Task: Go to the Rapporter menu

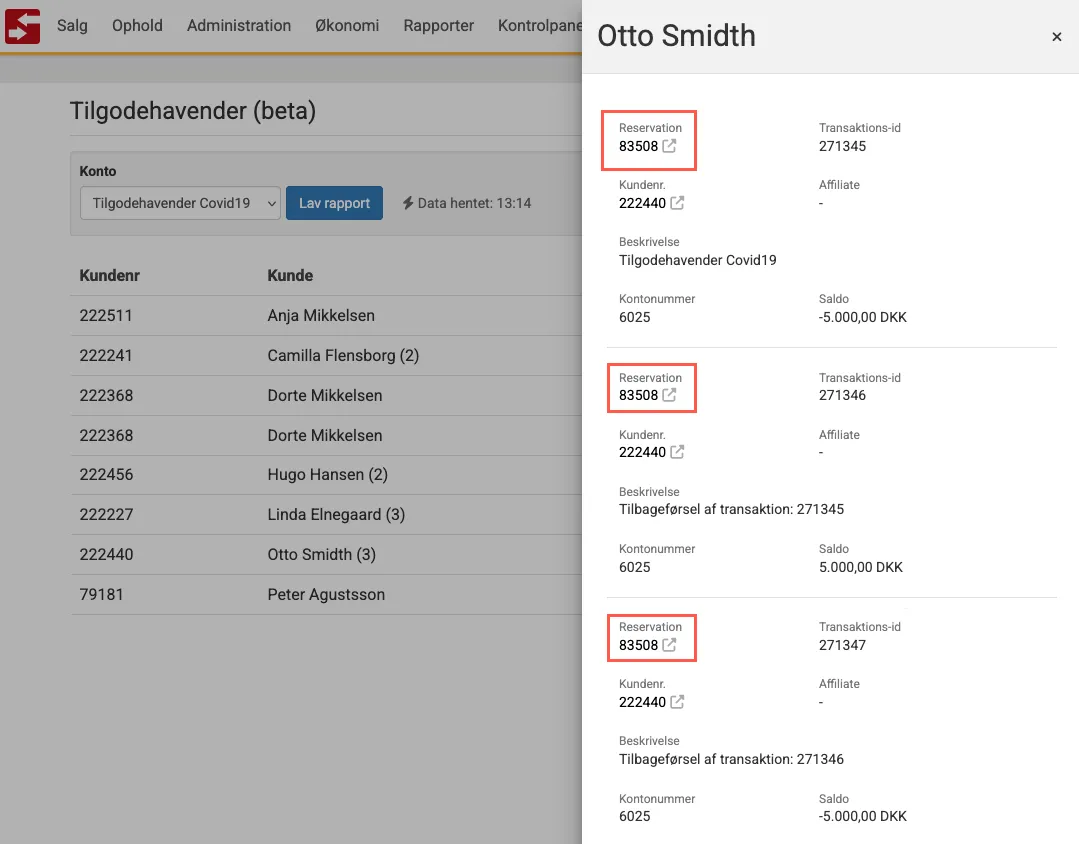Action: tap(438, 26)
